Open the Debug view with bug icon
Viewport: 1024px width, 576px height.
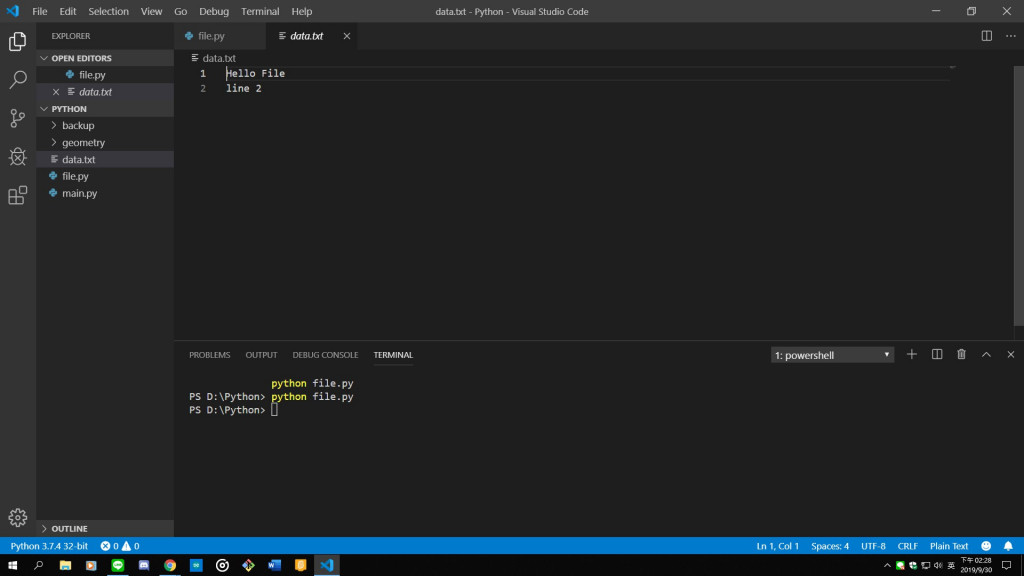point(18,157)
